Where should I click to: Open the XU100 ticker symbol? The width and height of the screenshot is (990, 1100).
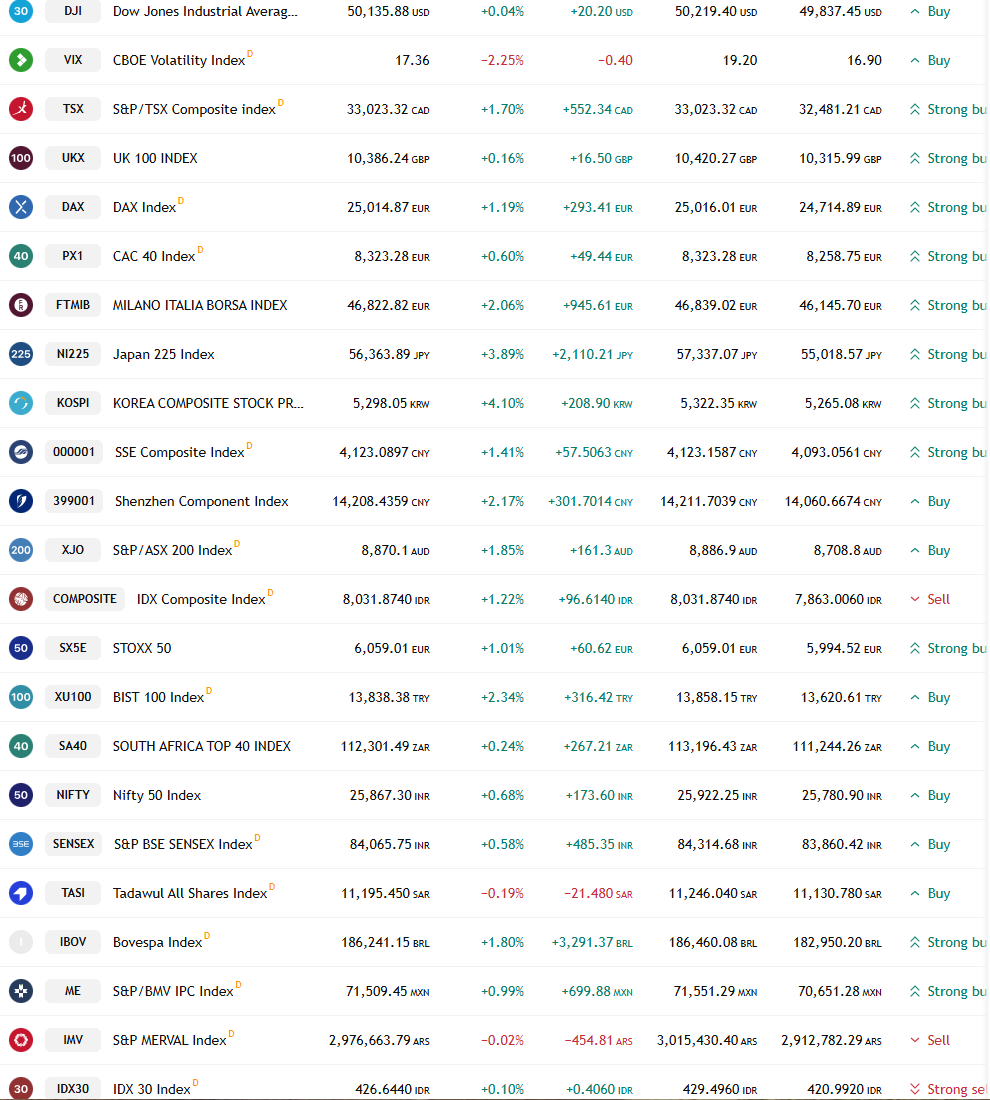pyautogui.click(x=73, y=697)
